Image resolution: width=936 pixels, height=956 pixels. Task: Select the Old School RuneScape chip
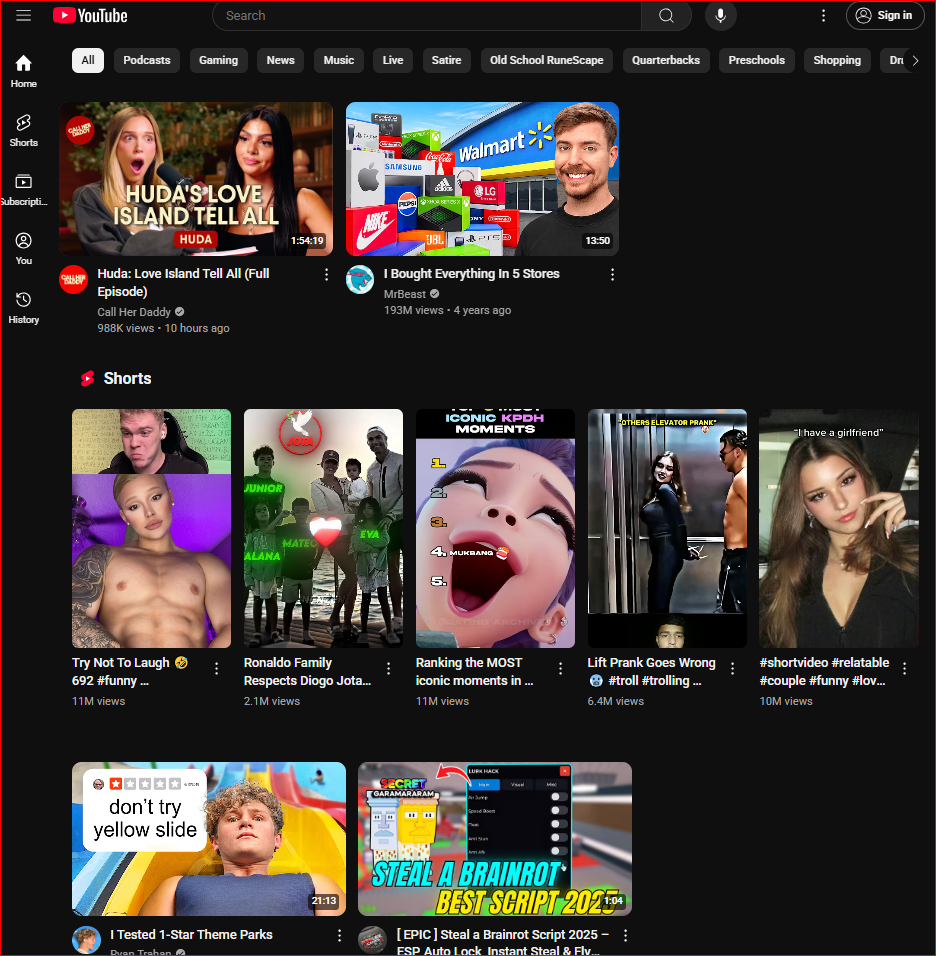click(546, 60)
